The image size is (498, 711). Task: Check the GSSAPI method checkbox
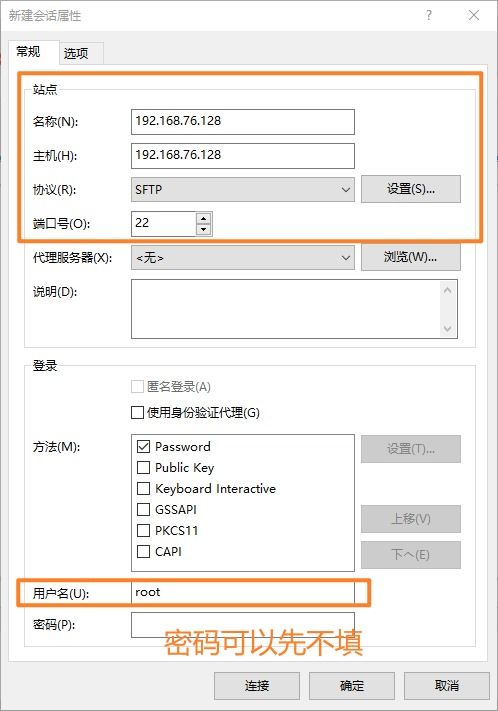click(143, 510)
